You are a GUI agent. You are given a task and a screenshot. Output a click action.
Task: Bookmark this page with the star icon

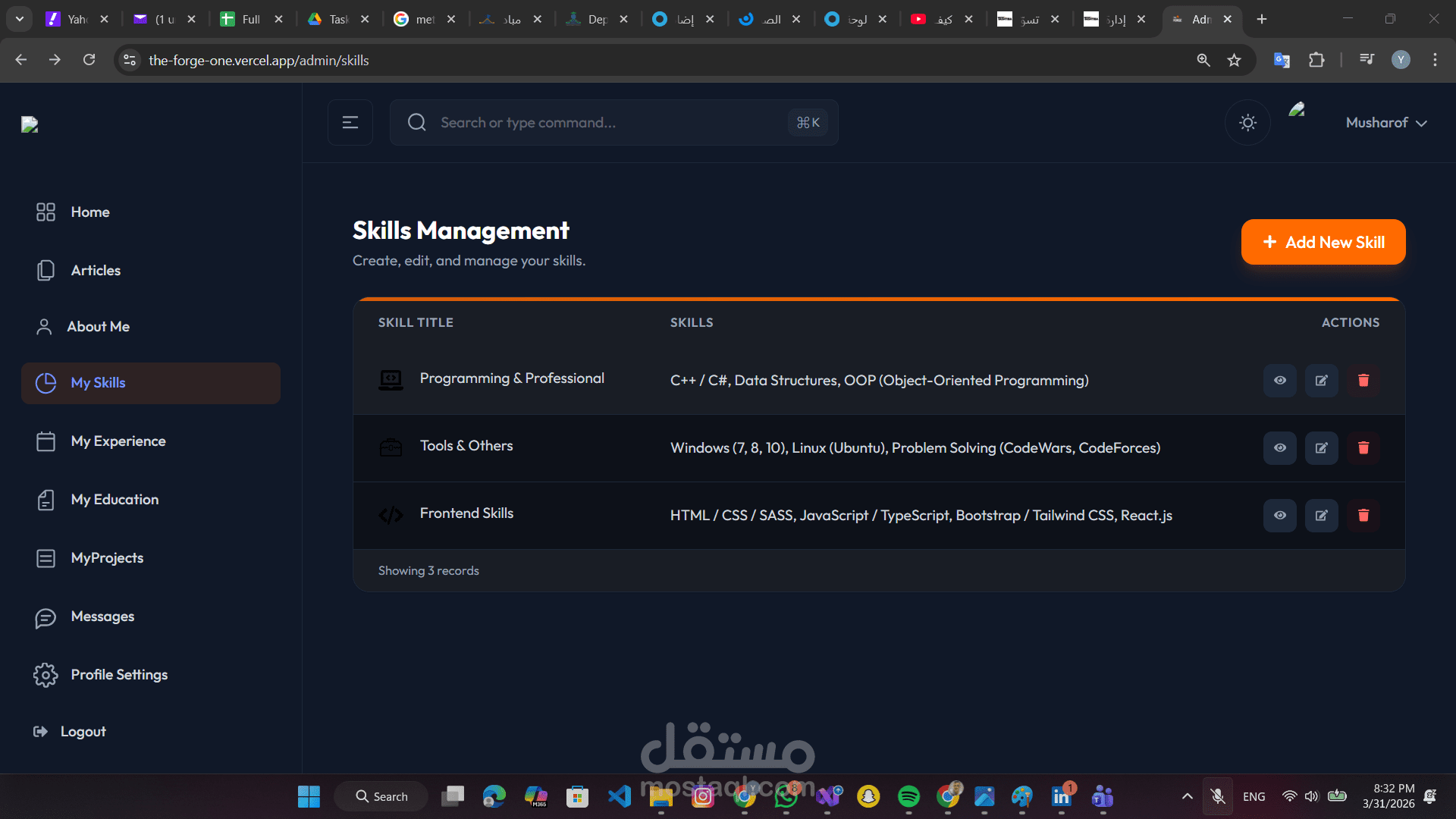(1234, 60)
